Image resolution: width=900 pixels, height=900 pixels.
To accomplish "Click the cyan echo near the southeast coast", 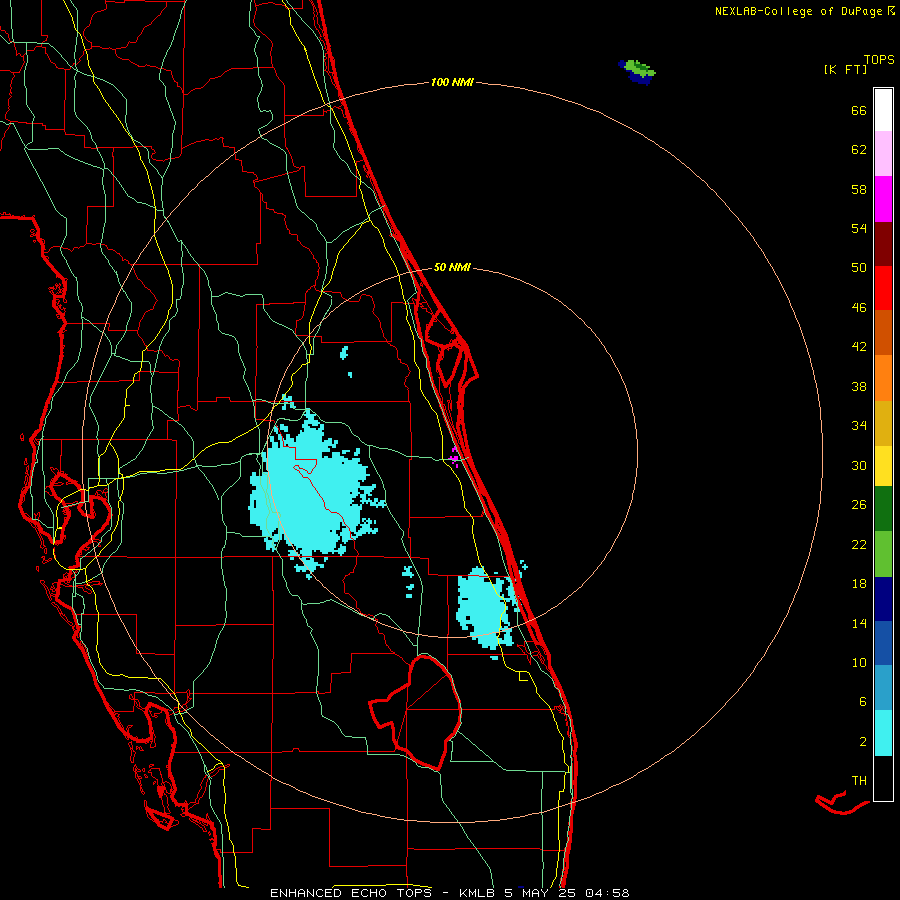I will click(x=487, y=608).
